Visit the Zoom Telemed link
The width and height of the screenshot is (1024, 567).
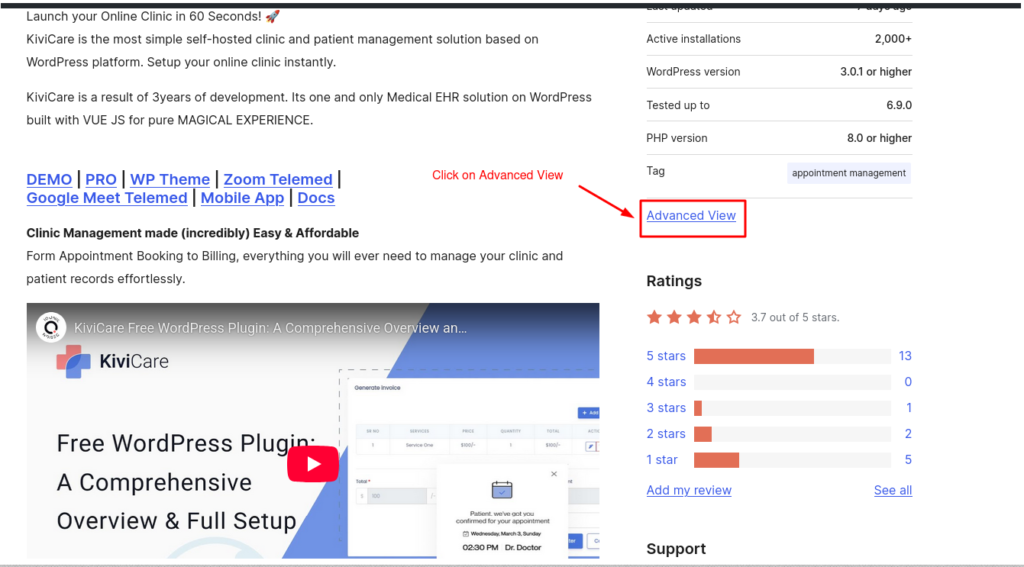pos(278,179)
